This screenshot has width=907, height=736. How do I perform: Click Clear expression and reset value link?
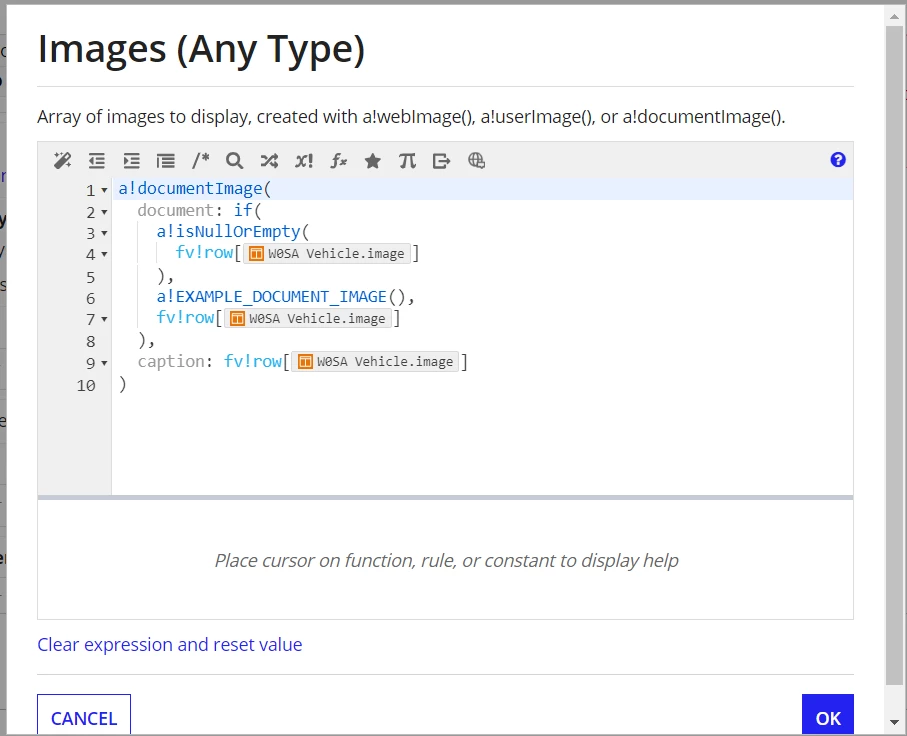click(x=169, y=645)
